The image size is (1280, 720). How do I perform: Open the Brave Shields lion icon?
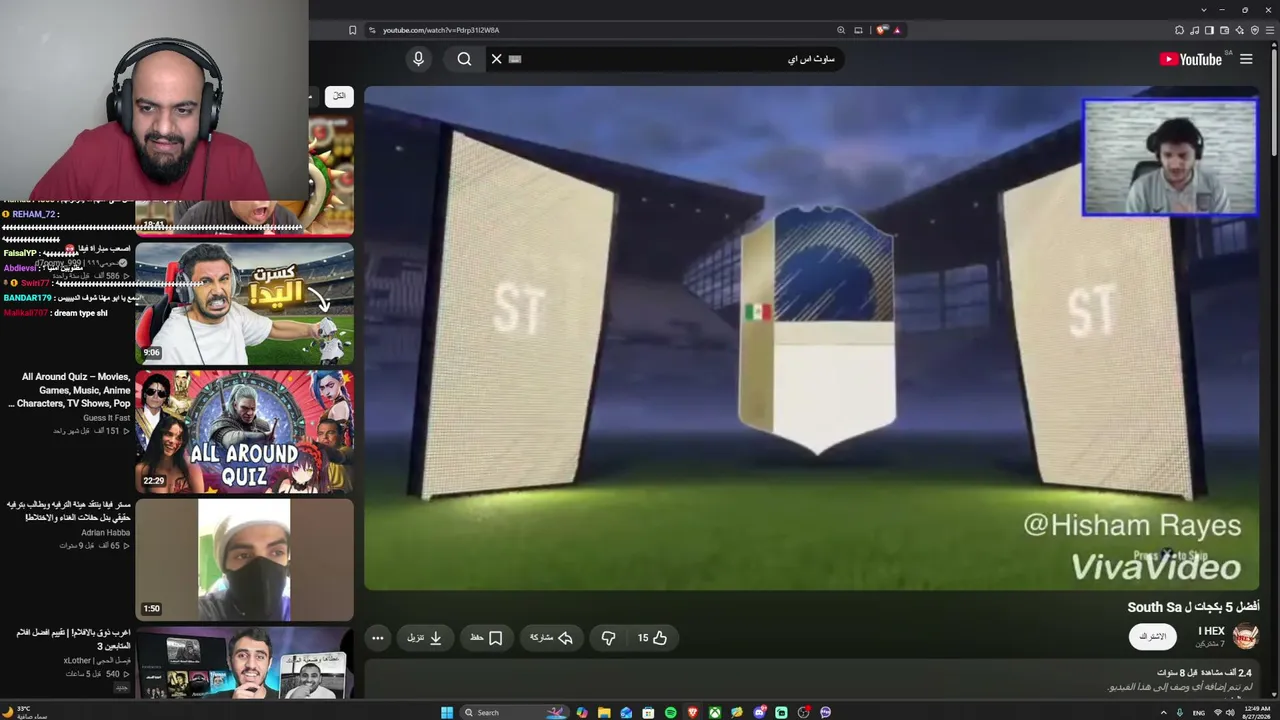[x=881, y=30]
